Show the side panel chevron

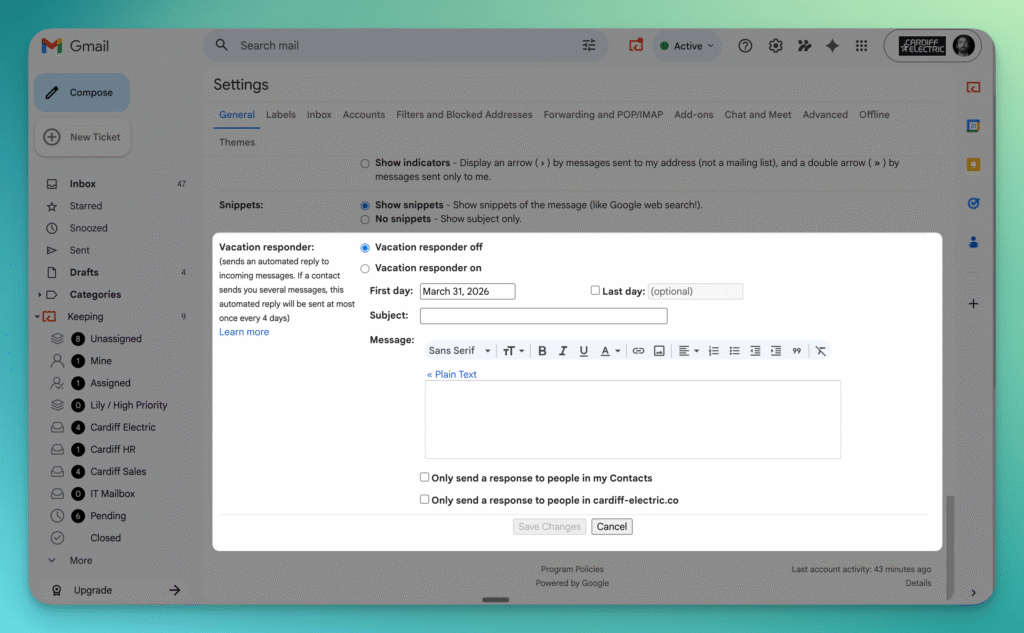pyautogui.click(x=973, y=592)
